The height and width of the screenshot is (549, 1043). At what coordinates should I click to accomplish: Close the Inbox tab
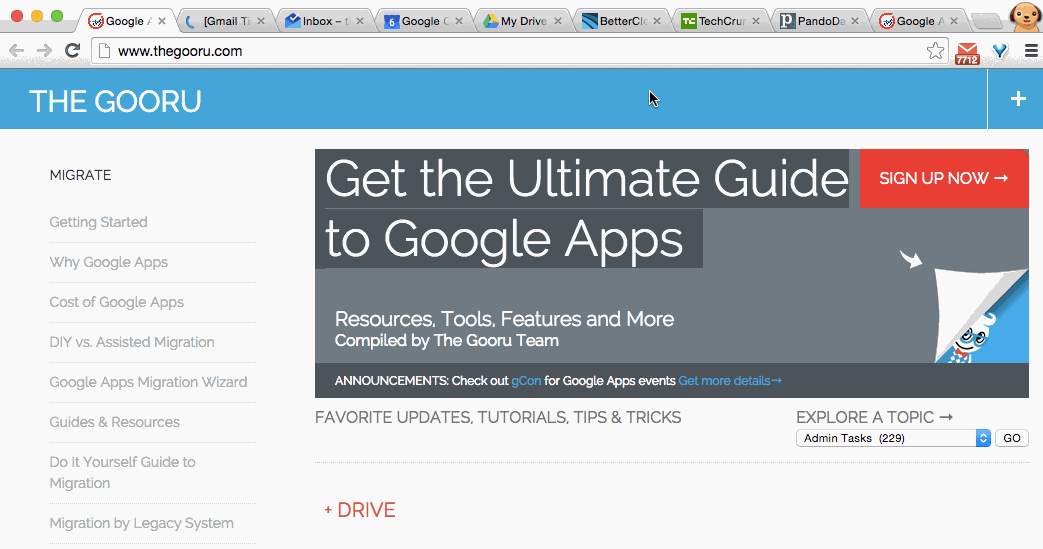tap(360, 21)
